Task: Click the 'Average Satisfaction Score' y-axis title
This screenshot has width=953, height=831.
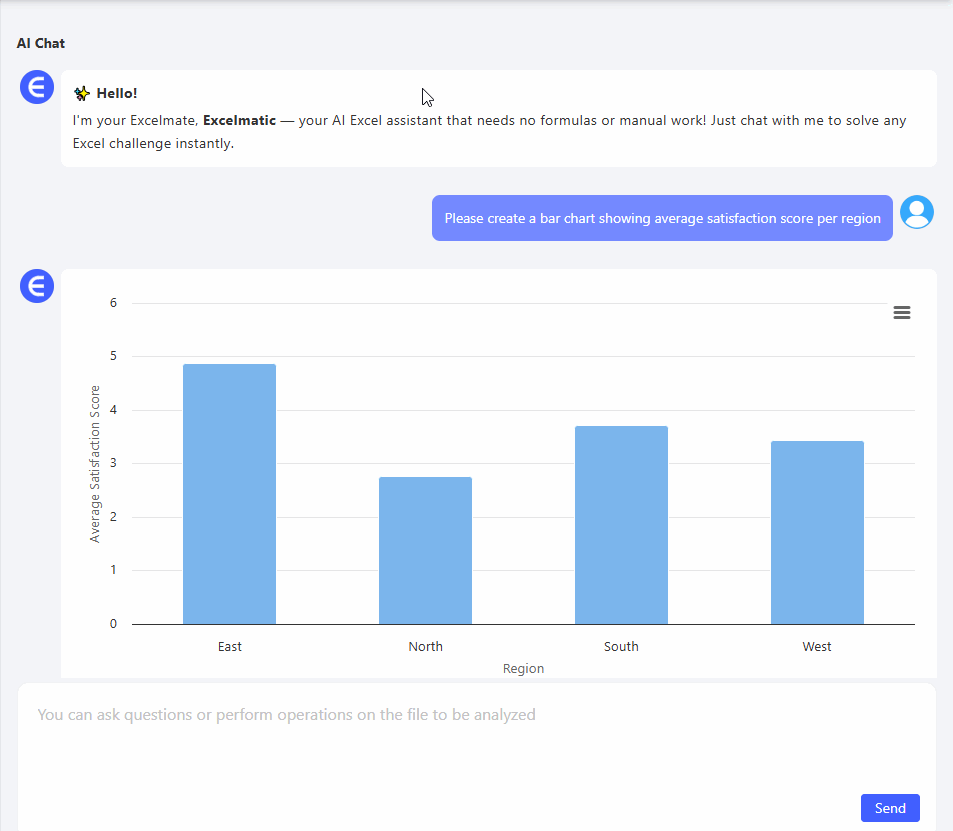Action: 96,464
